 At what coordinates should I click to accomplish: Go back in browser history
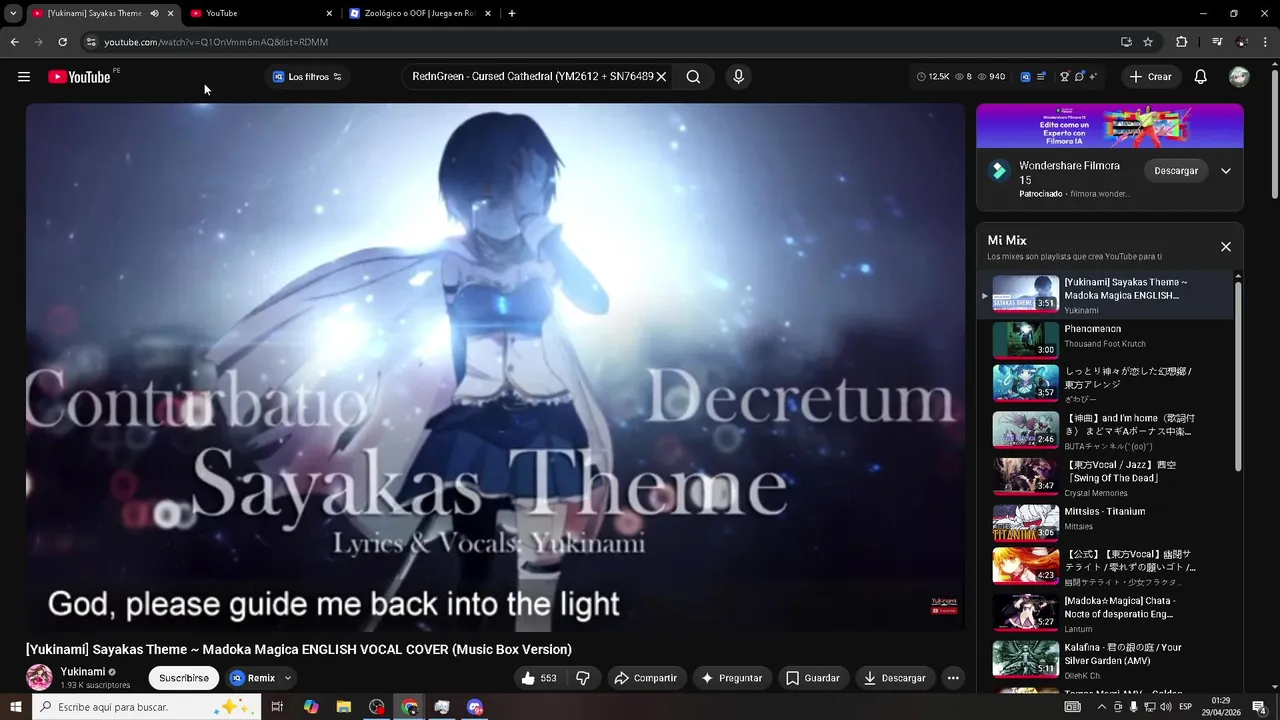click(x=14, y=42)
